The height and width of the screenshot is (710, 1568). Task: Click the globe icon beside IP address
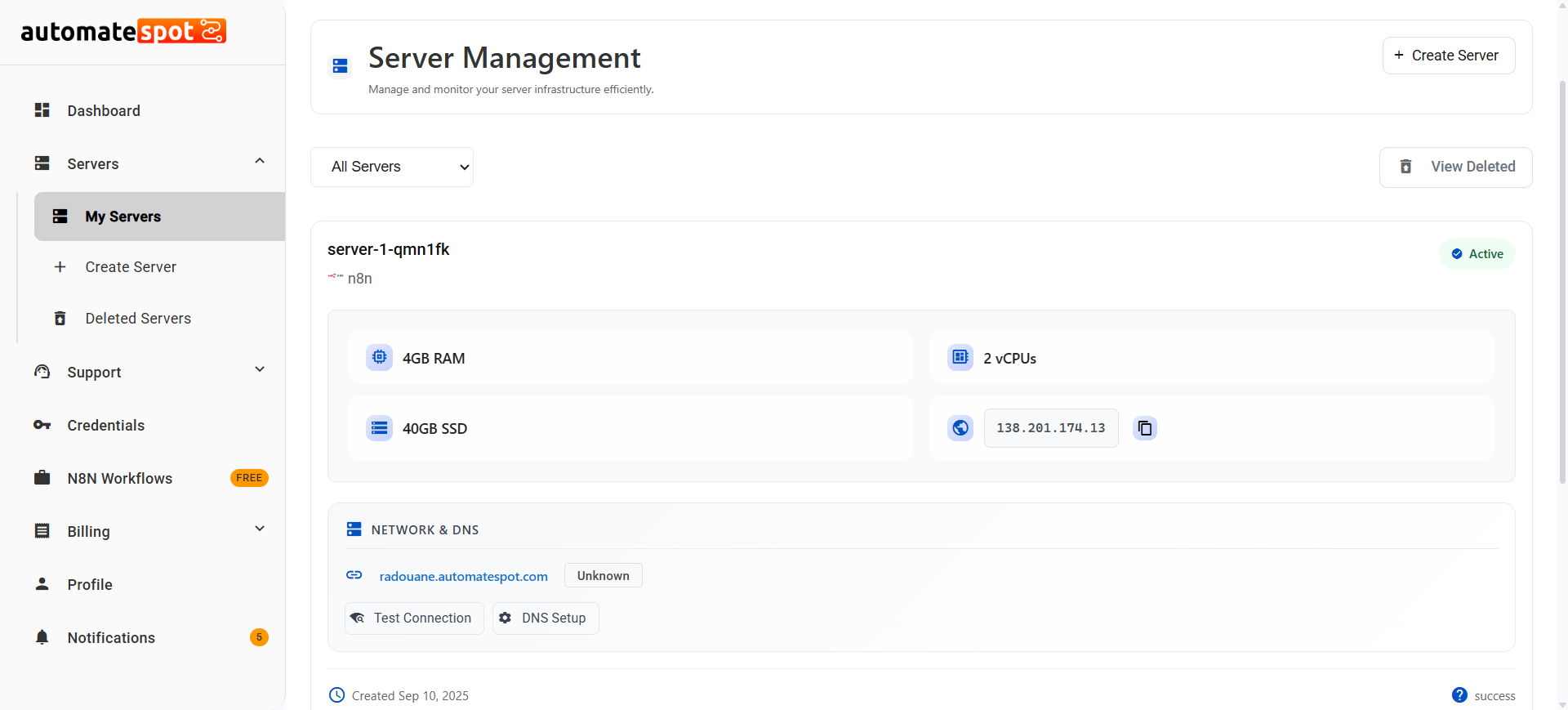click(x=960, y=428)
